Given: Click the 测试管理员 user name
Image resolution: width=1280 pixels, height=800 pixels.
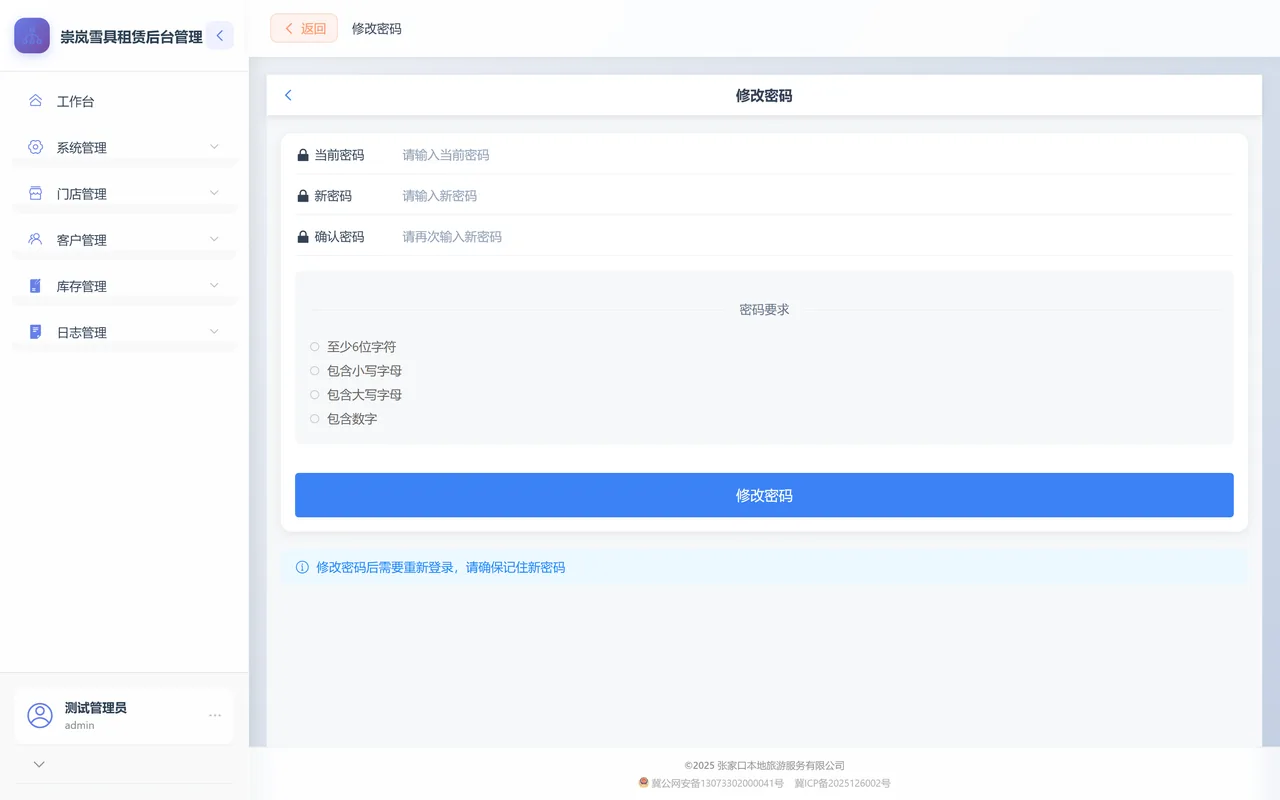Looking at the screenshot, I should pos(96,708).
